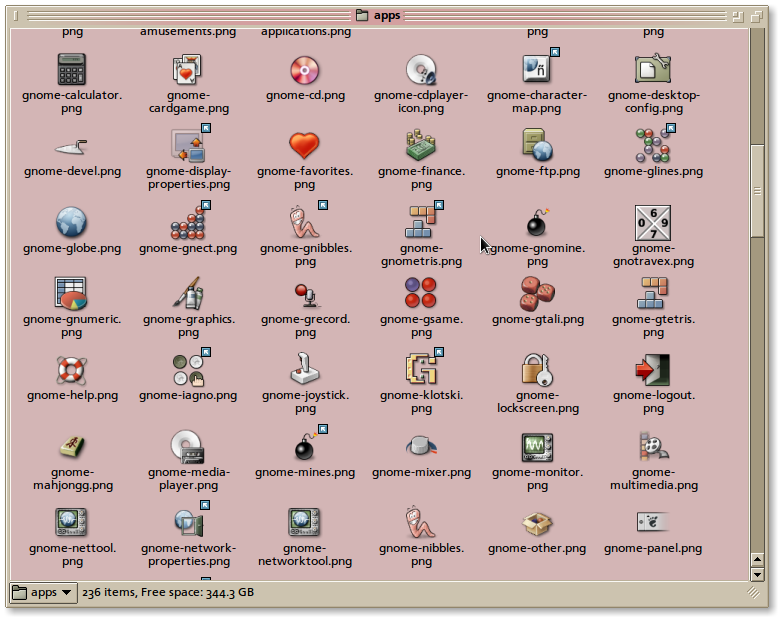Image resolution: width=778 pixels, height=617 pixels.
Task: Select the gnome-mines.png bomb icon
Action: (x=306, y=446)
